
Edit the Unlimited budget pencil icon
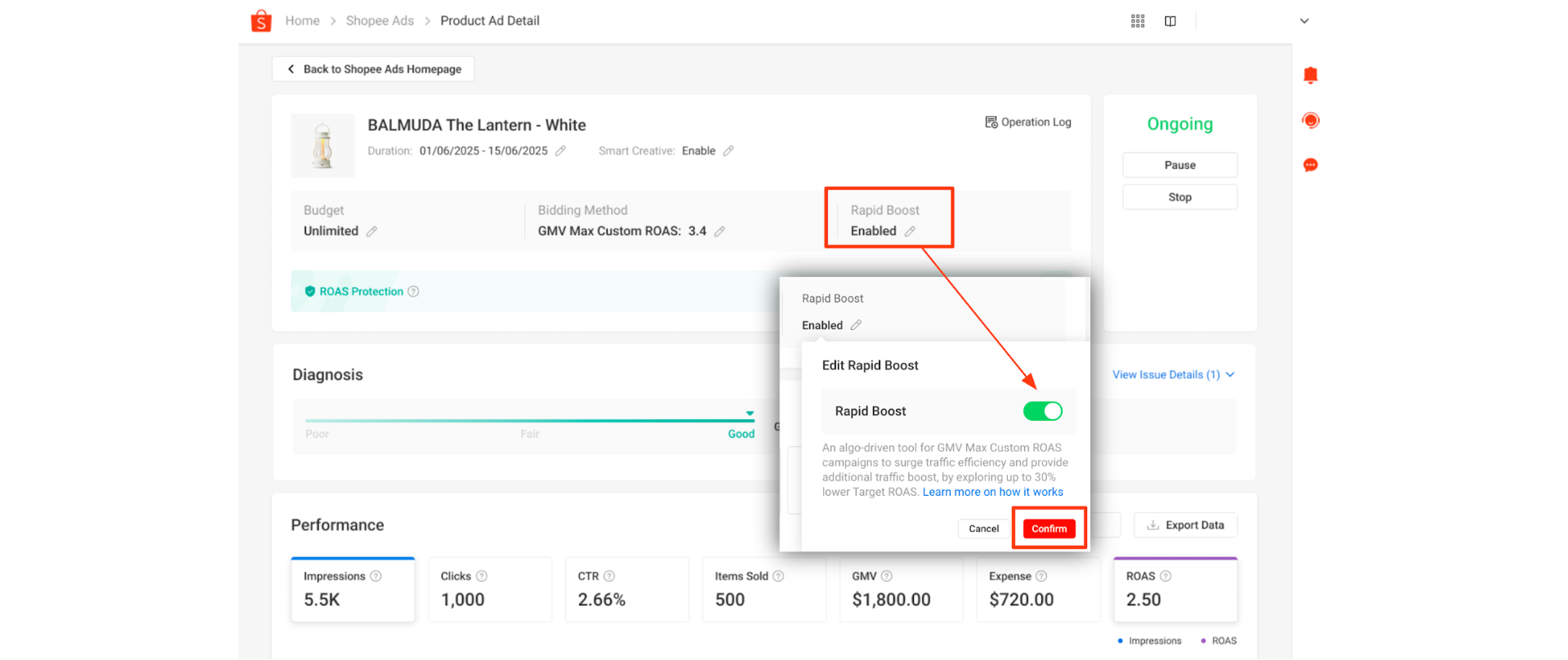[372, 231]
